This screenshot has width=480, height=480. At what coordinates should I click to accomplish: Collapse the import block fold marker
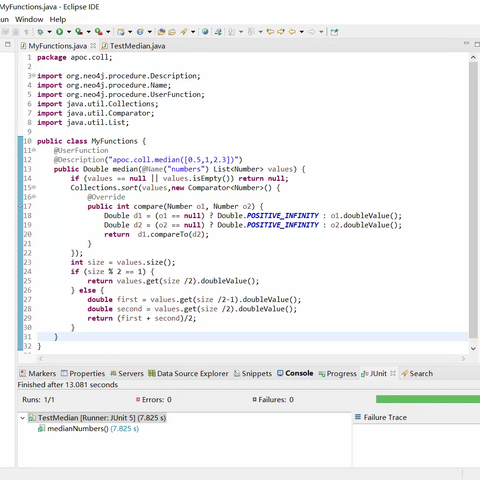pos(34,76)
